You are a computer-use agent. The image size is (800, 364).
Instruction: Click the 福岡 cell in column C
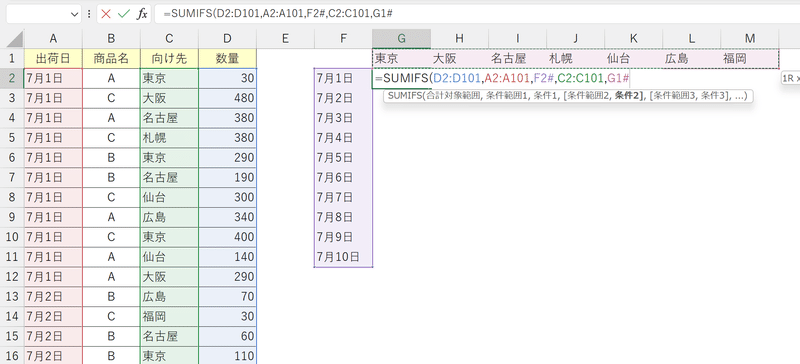(x=169, y=316)
